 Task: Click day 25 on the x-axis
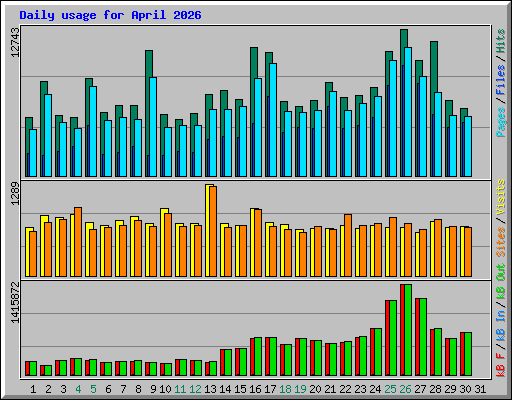[x=390, y=389]
